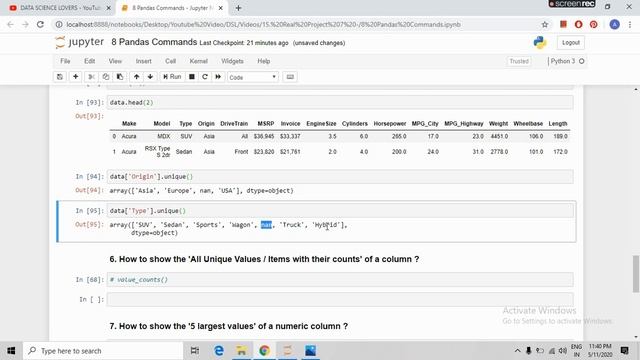The height and width of the screenshot is (360, 640).
Task: Run the selected cell
Action: coord(172,77)
